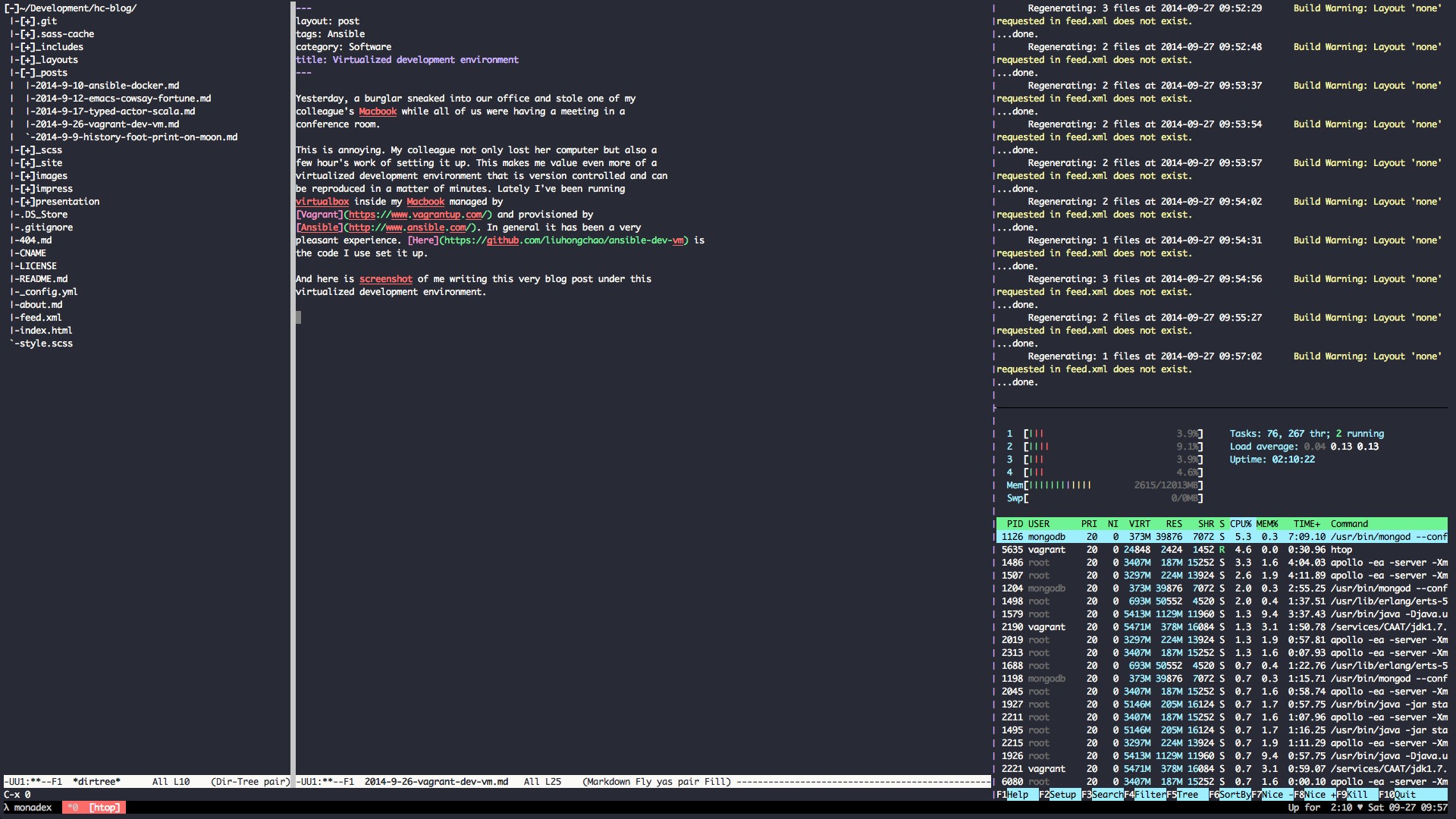1456x819 pixels.
Task: Open the CNAME file
Action: click(x=33, y=253)
